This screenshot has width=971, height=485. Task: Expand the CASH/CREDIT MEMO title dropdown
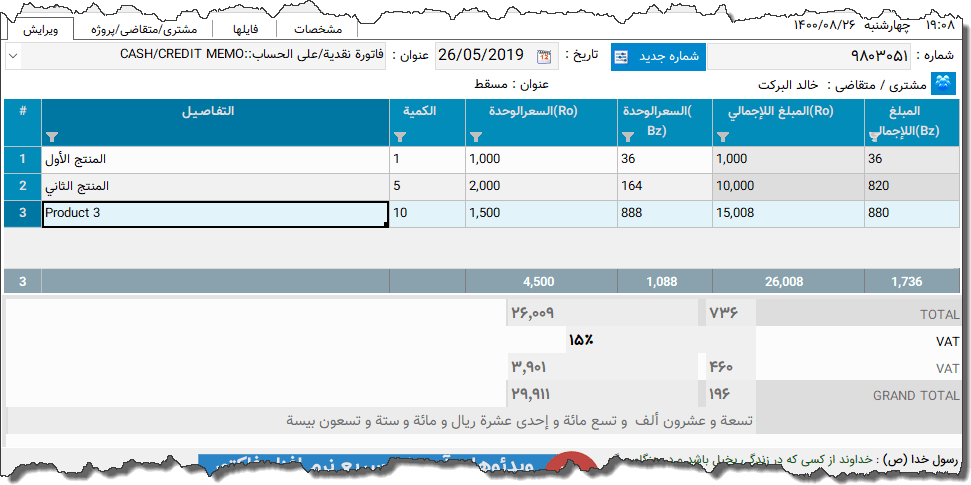pos(13,56)
